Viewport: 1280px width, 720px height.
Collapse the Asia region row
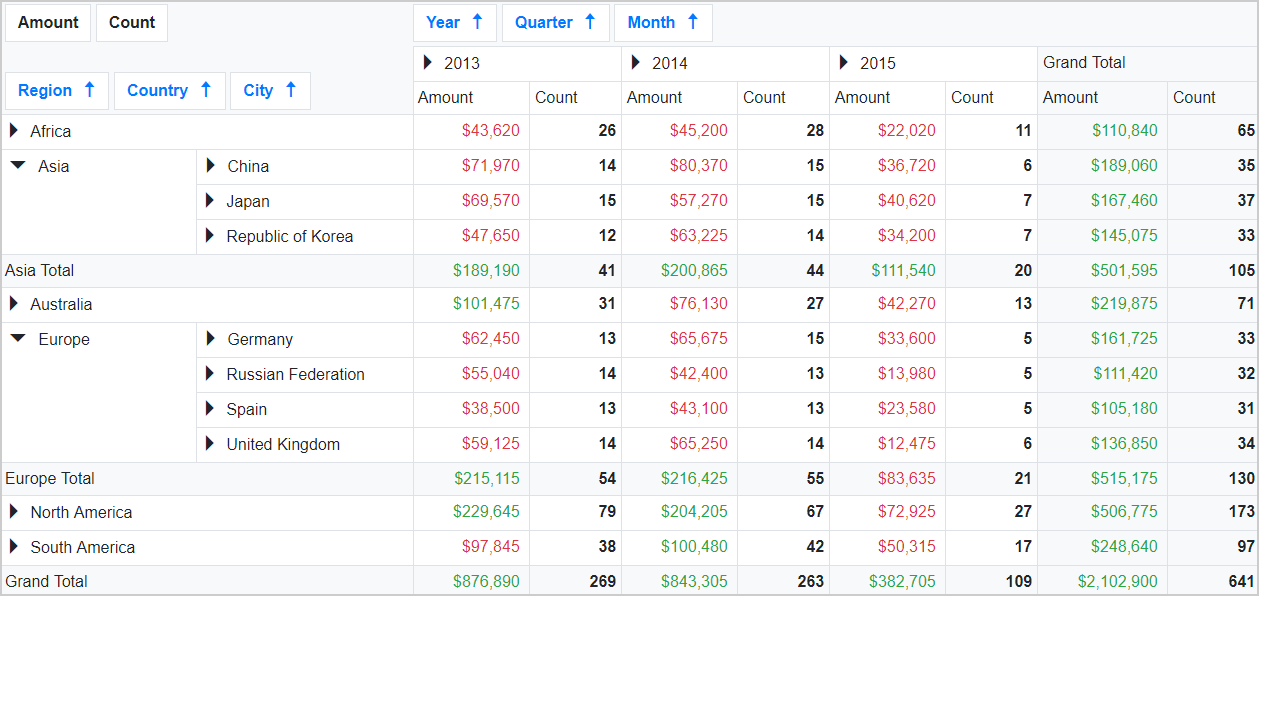coord(18,166)
